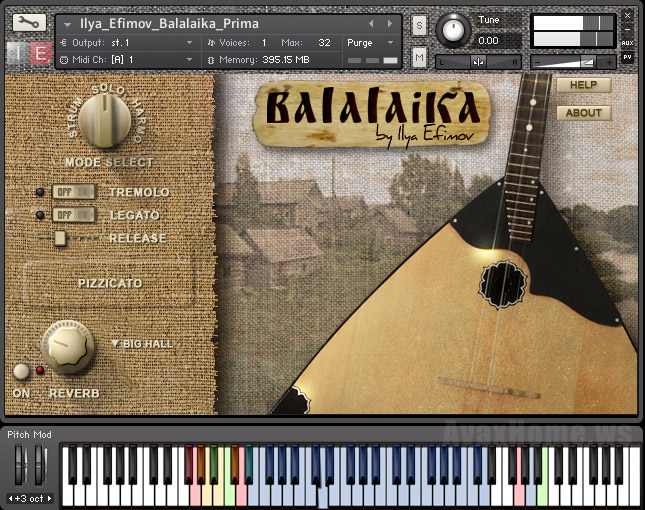645x510 pixels.
Task: Click the LEGATO label
Action: 135,215
